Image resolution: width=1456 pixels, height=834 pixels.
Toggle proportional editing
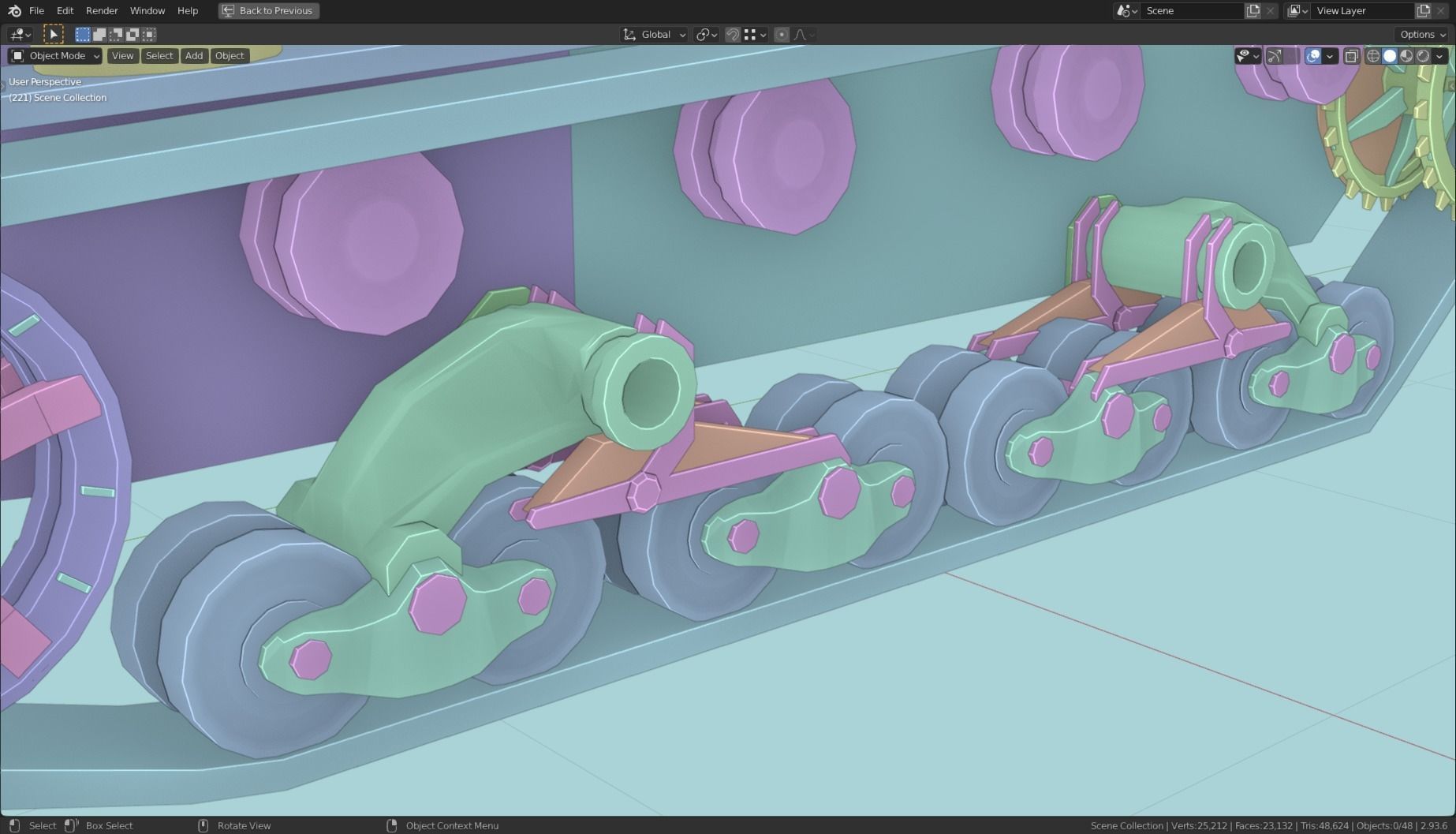tap(782, 34)
